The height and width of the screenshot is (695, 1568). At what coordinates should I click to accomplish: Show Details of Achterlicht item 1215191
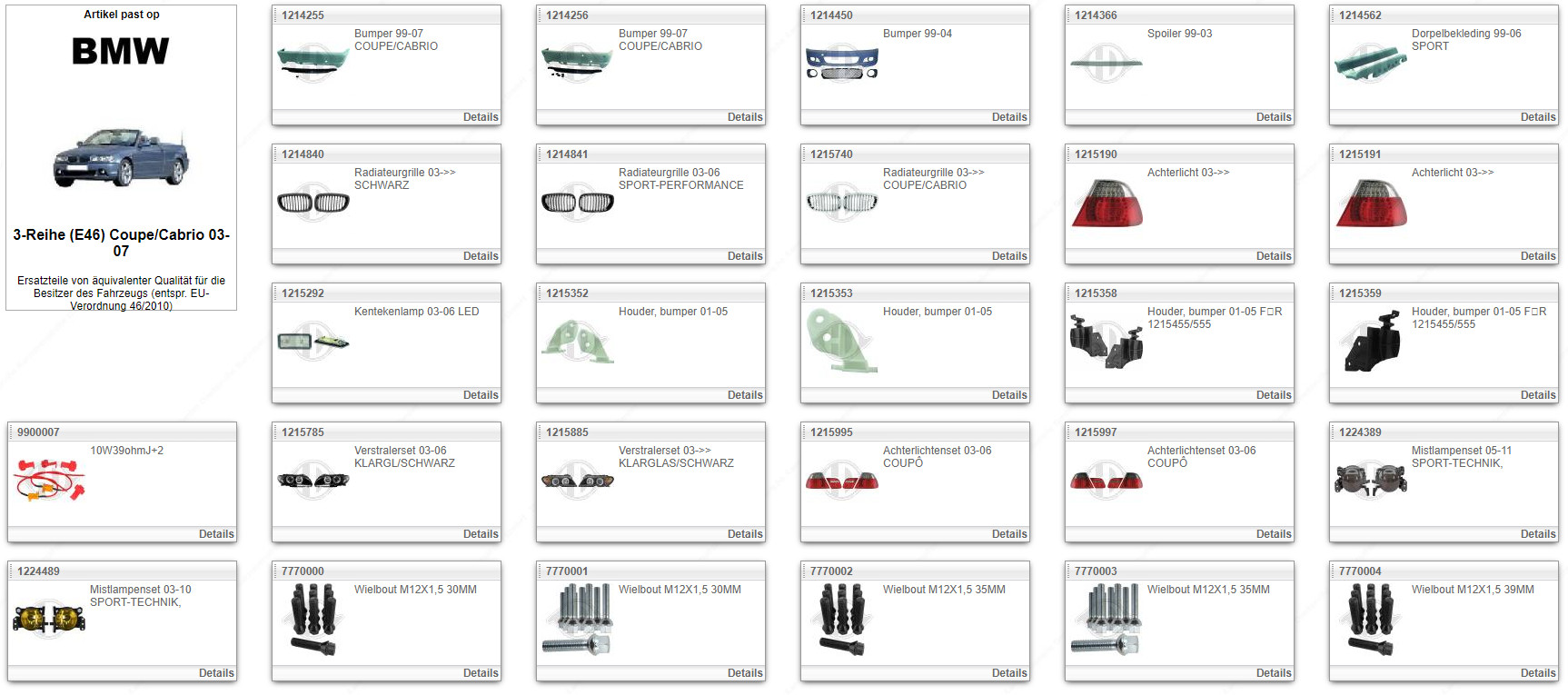coord(1538,256)
